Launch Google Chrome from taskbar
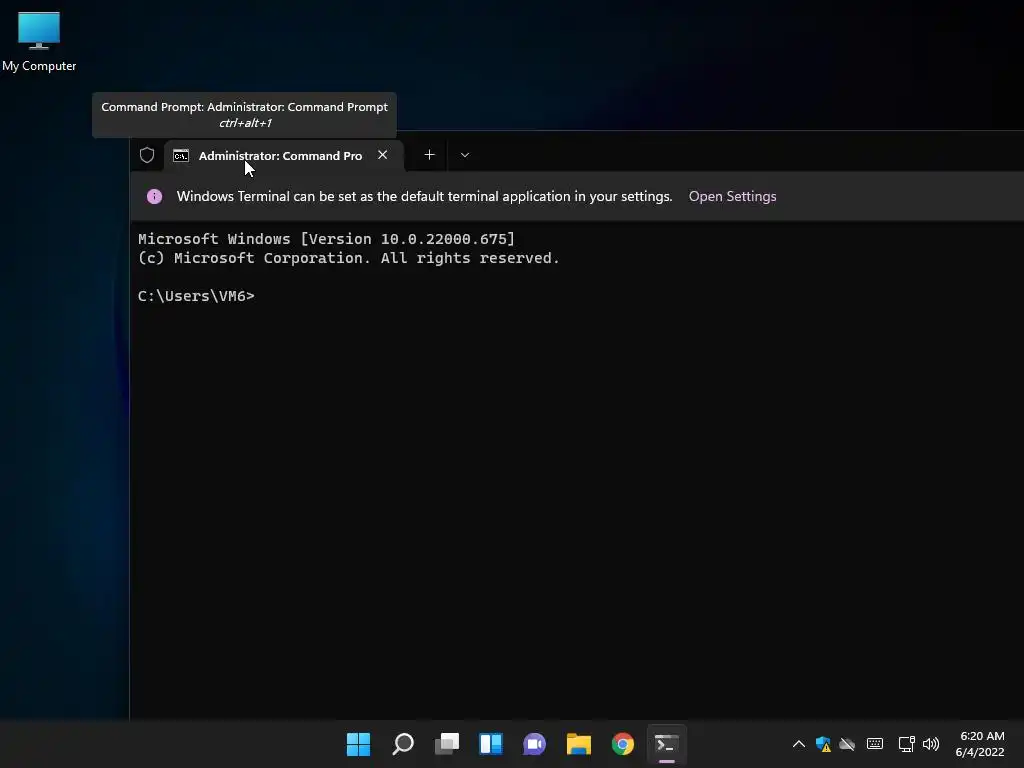This screenshot has width=1024, height=768. click(622, 744)
